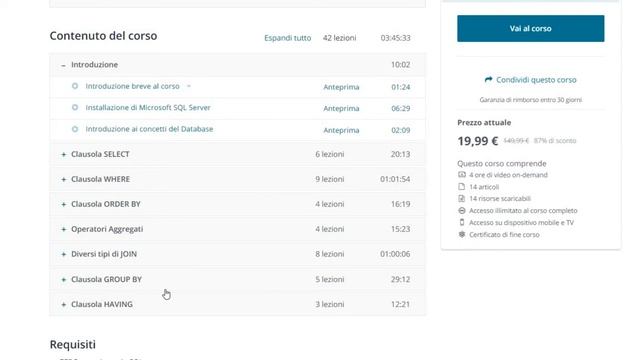
Task: Click the Contenuto del corso heading
Action: pyautogui.click(x=103, y=36)
